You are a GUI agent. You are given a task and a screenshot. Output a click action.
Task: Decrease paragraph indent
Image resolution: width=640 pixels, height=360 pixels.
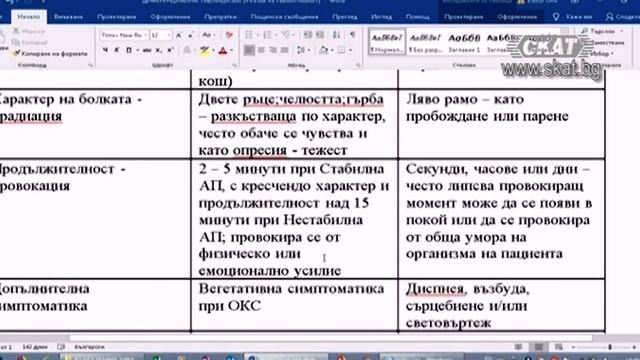pyautogui.click(x=308, y=35)
